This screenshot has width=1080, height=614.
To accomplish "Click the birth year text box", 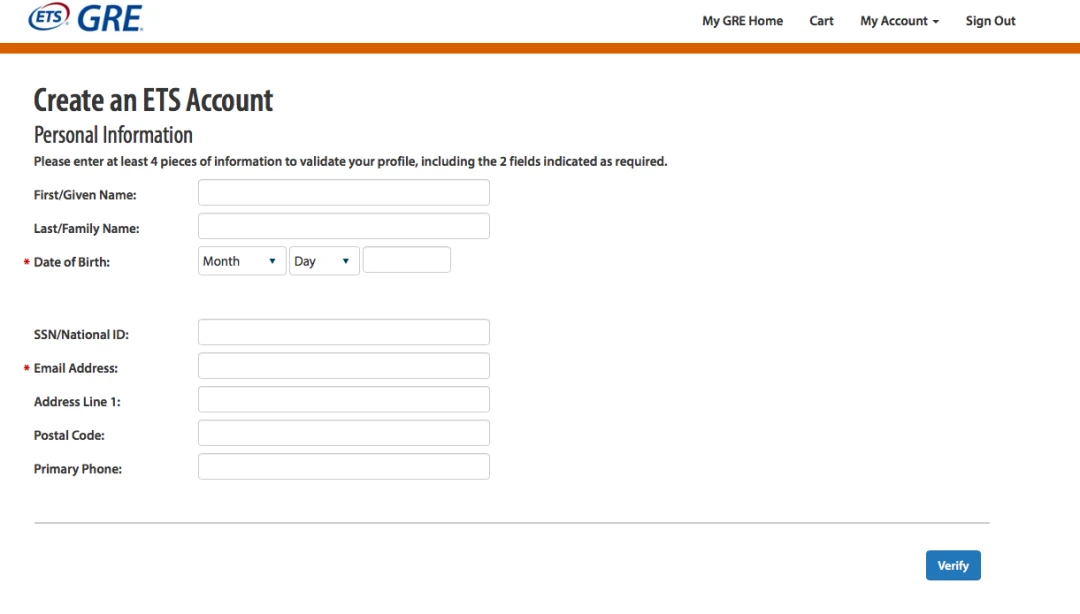I will (406, 261).
